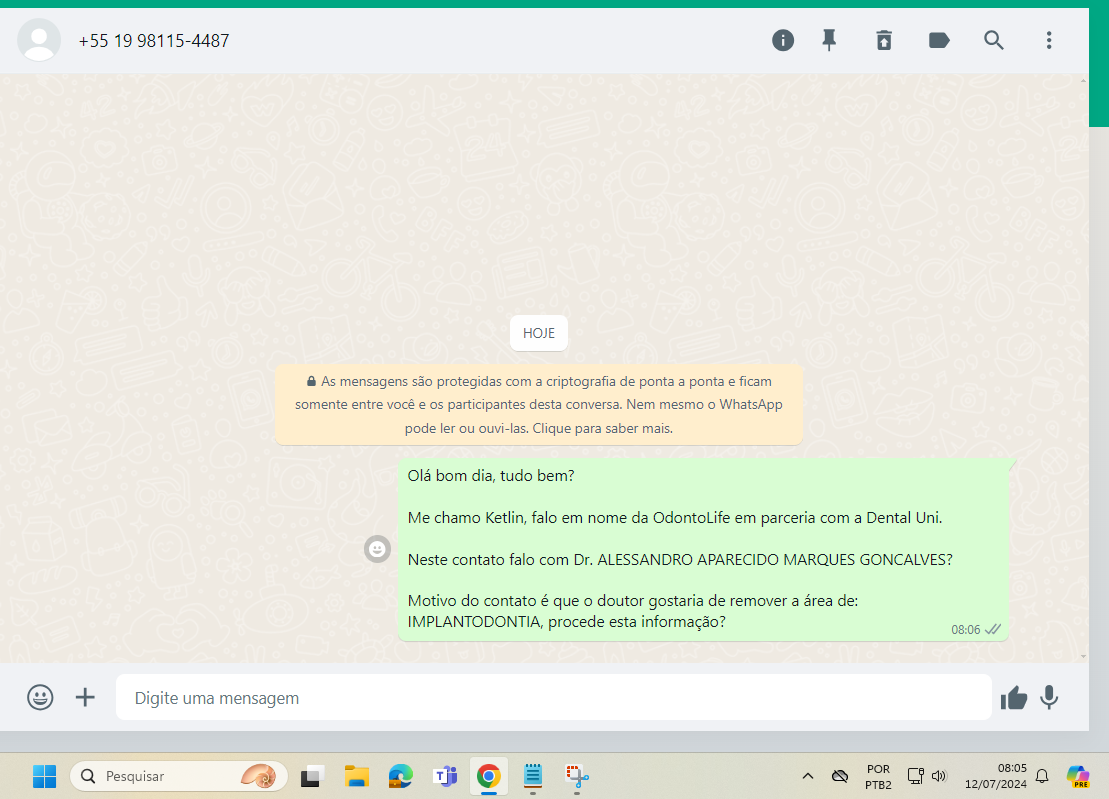Pin this conversation with pushpin icon
Screen dimensions: 1109x799
click(x=829, y=40)
